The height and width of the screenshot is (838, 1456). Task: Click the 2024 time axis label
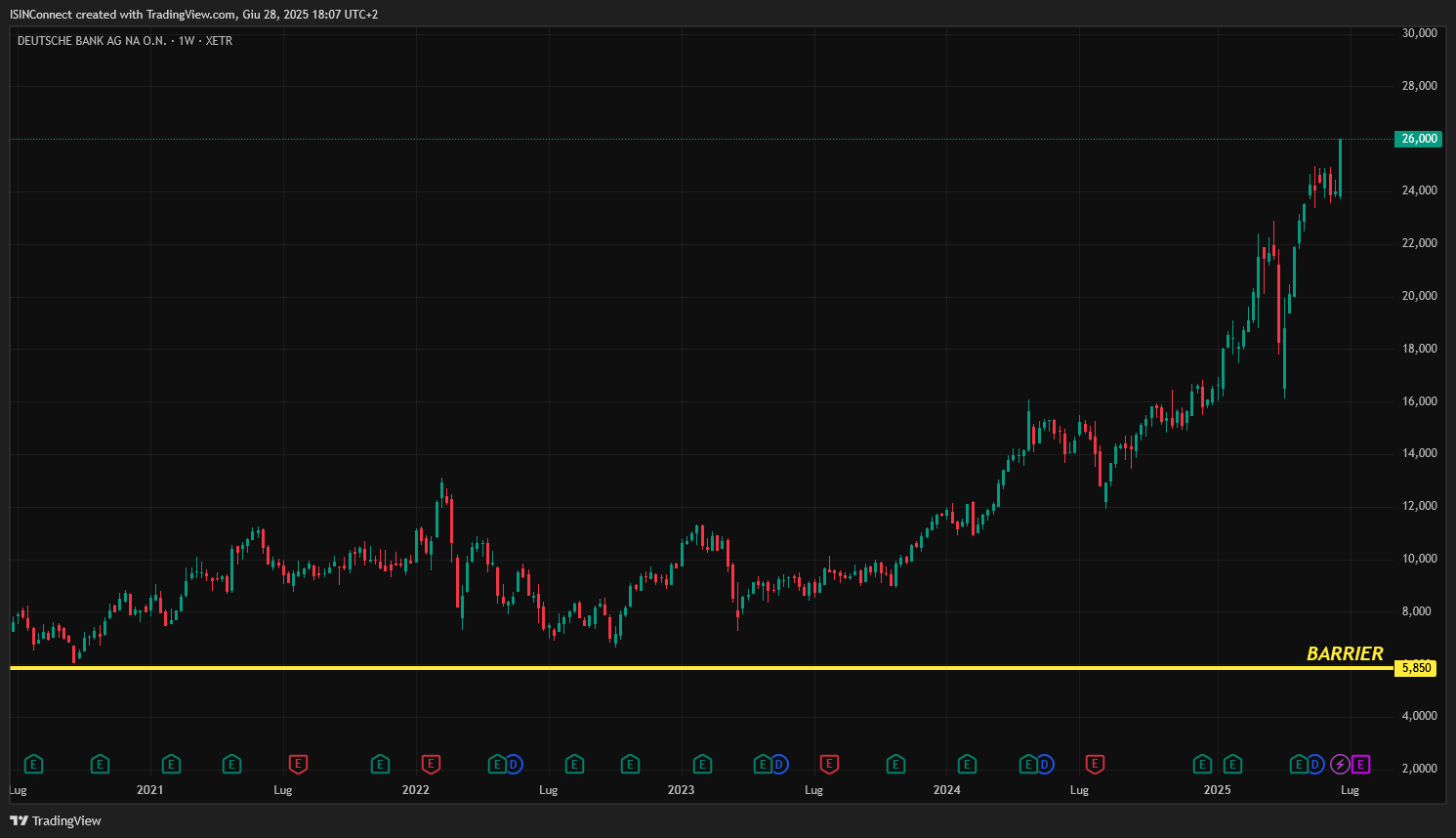(x=946, y=790)
